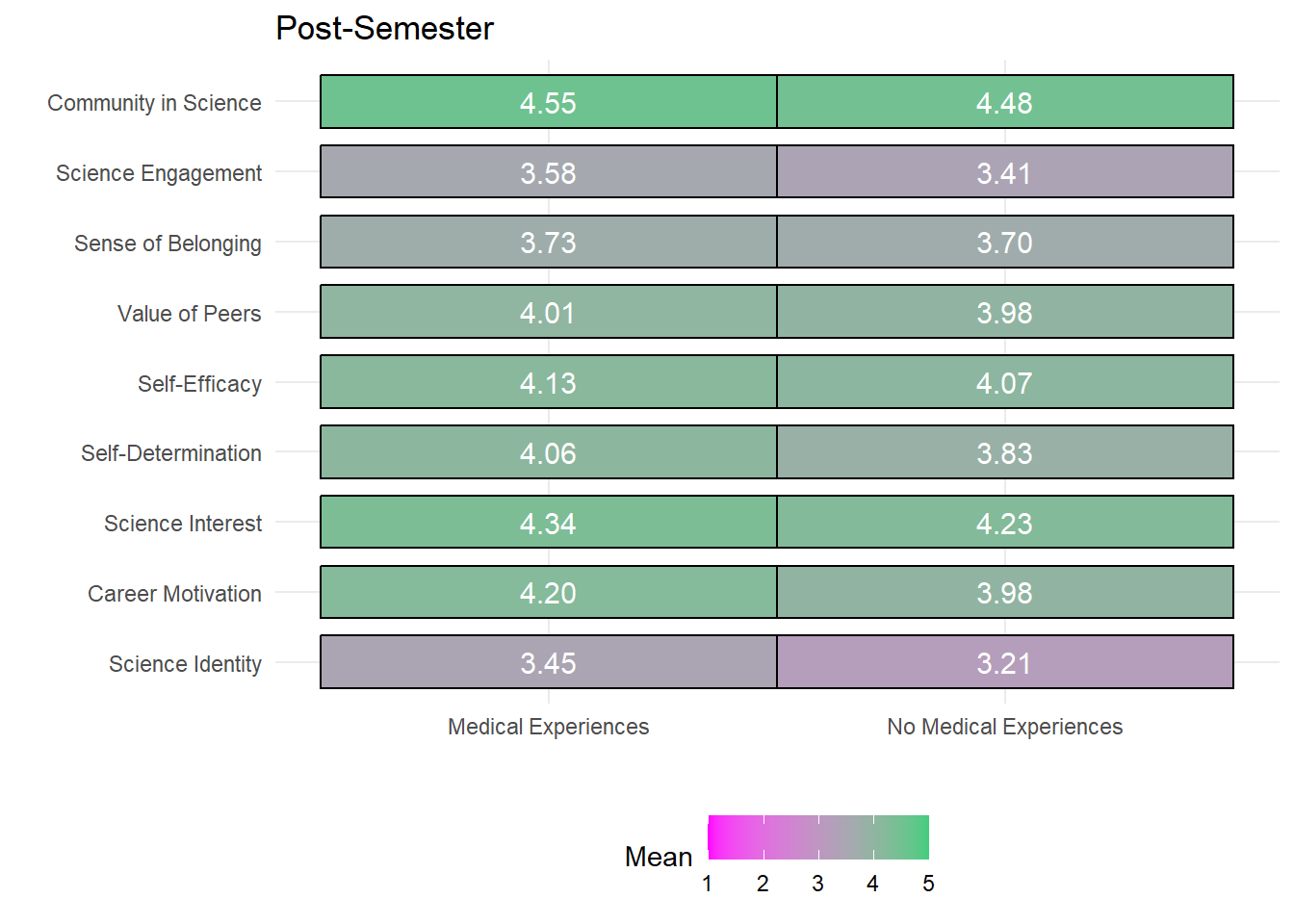Click the 3.21 Science Identity cell
Image resolution: width=1294 pixels, height=924 pixels.
1005,662
